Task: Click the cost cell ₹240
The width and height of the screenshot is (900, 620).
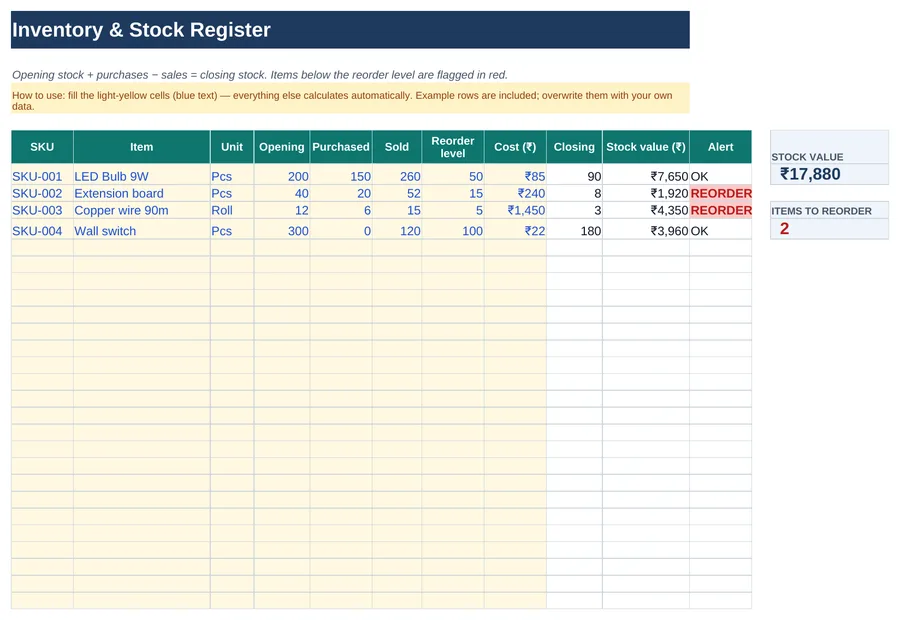Action: pyautogui.click(x=515, y=193)
